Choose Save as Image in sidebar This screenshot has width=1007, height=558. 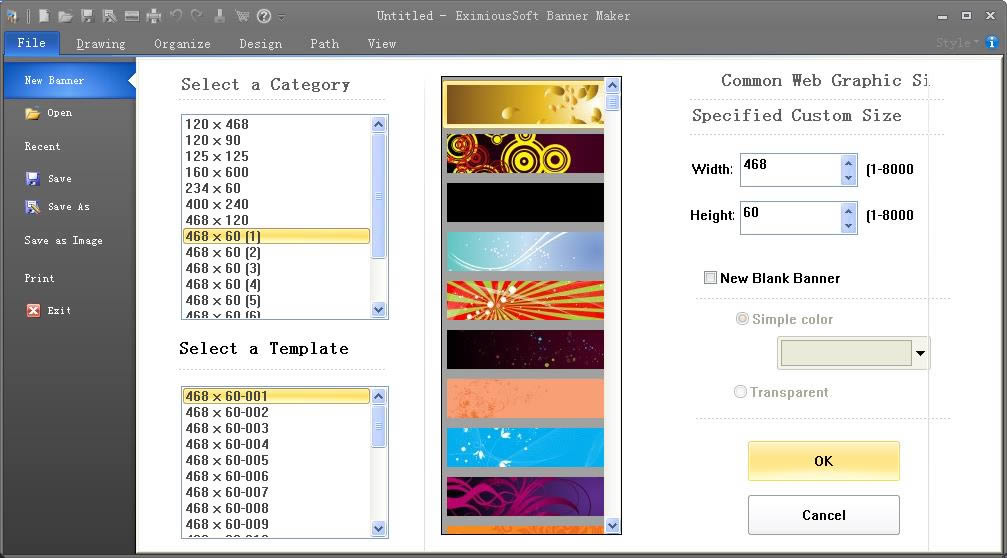tap(64, 240)
